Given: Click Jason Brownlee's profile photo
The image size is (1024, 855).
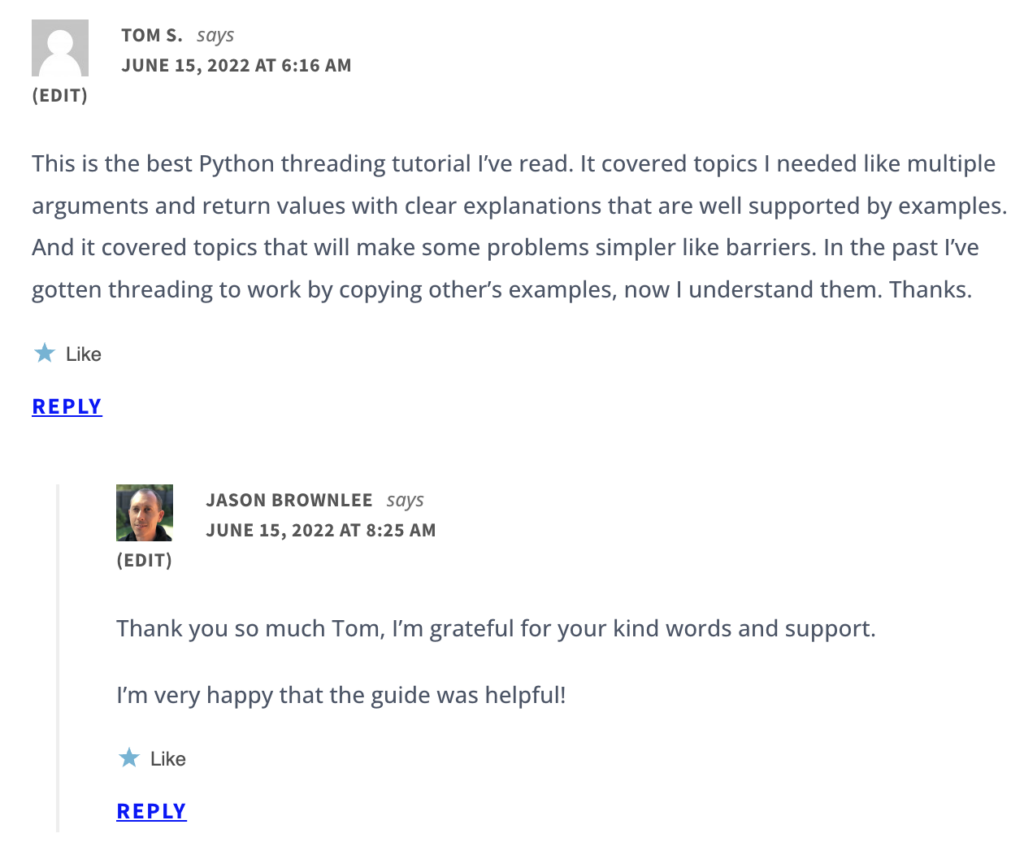Looking at the screenshot, I should pyautogui.click(x=144, y=513).
